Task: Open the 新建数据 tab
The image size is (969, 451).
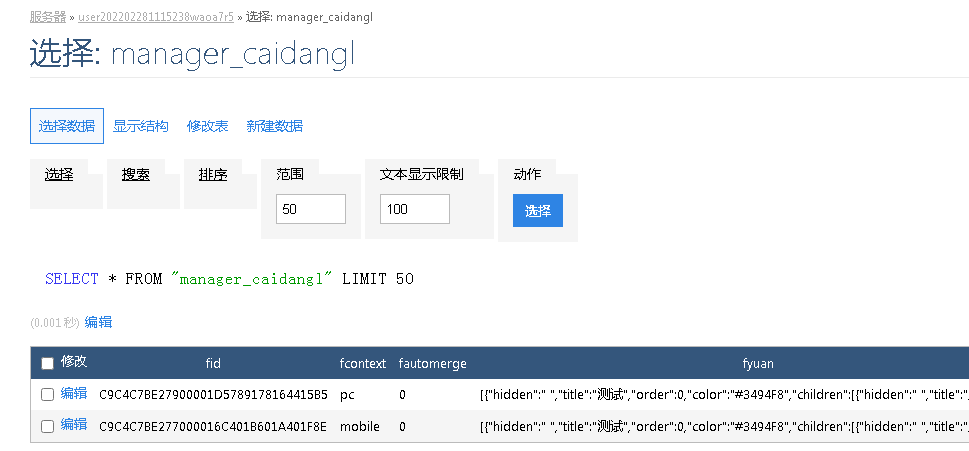Action: click(275, 126)
